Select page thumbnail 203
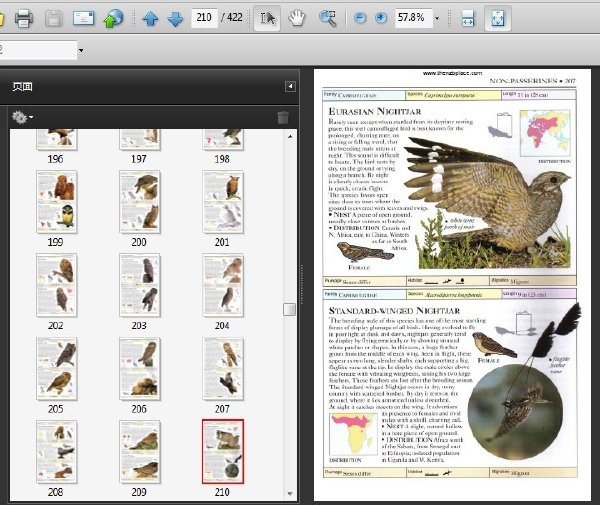 click(140, 285)
